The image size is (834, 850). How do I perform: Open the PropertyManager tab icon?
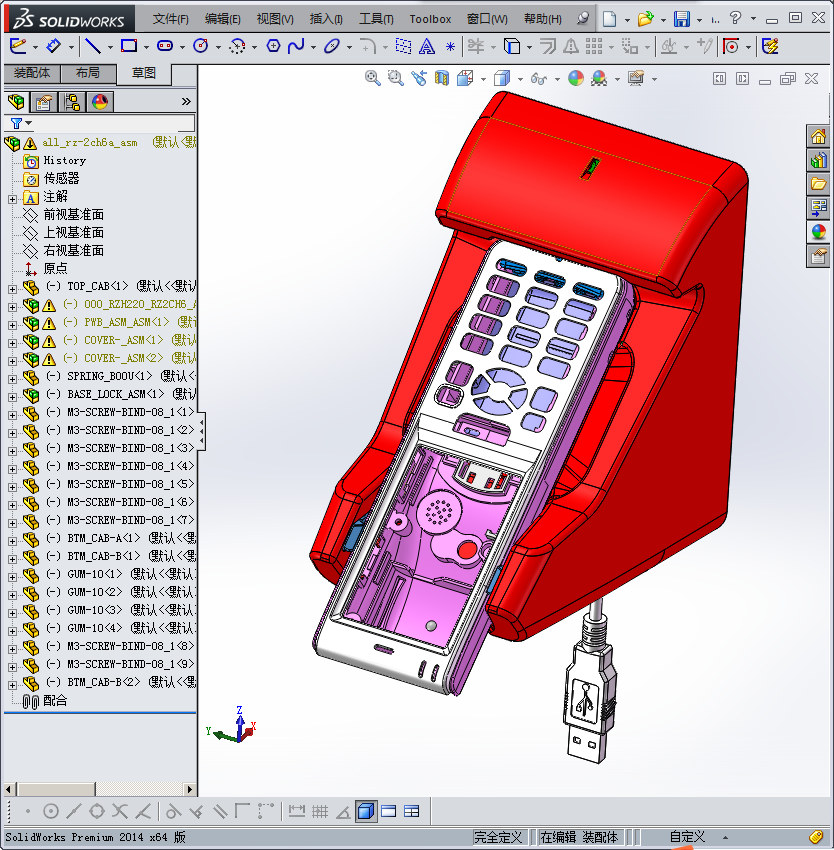pyautogui.click(x=44, y=101)
